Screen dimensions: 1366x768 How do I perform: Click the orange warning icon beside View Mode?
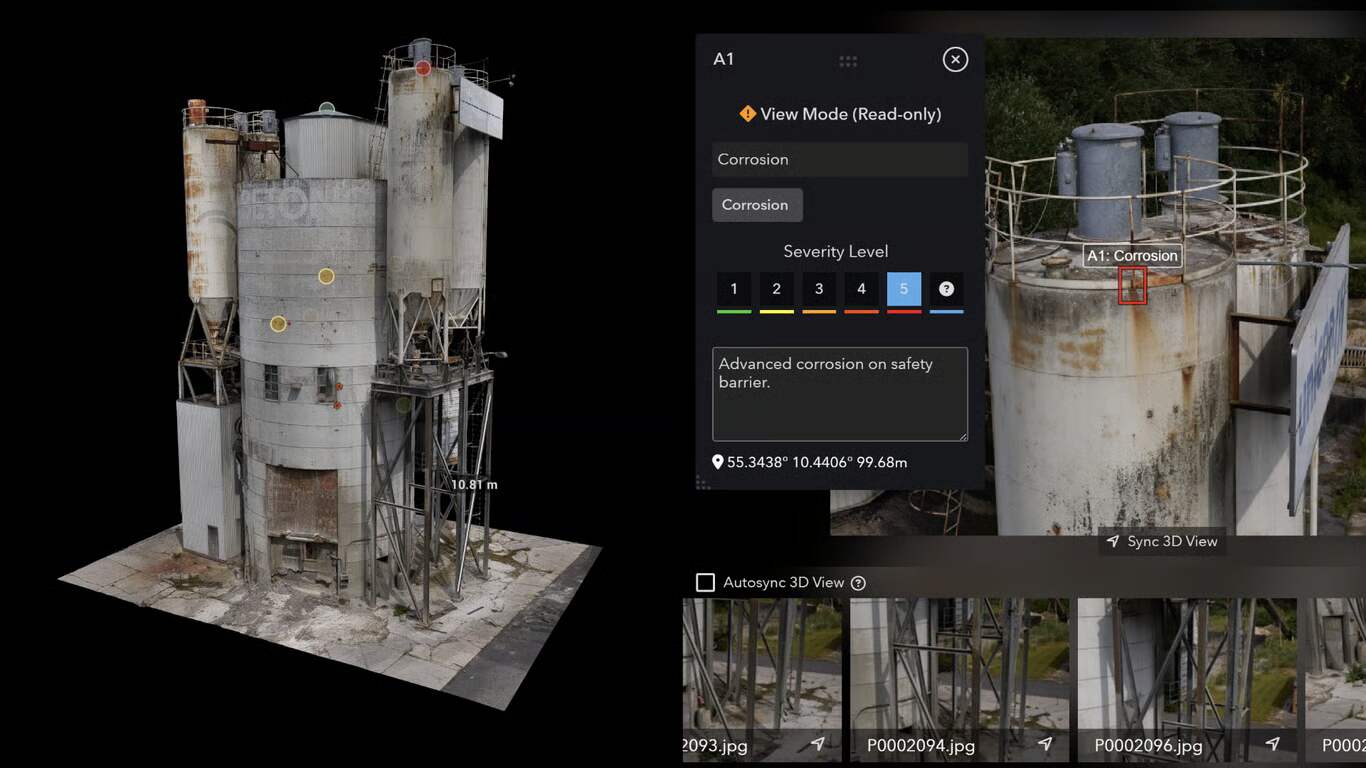pos(747,113)
